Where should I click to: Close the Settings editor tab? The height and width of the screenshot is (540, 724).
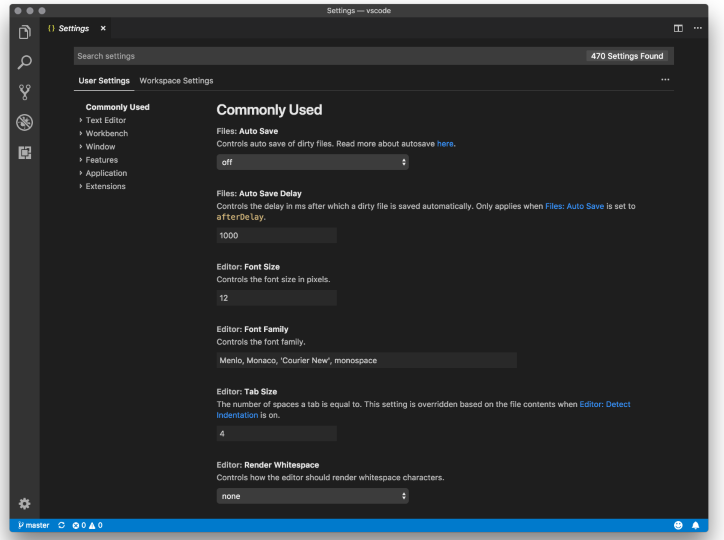pos(103,28)
